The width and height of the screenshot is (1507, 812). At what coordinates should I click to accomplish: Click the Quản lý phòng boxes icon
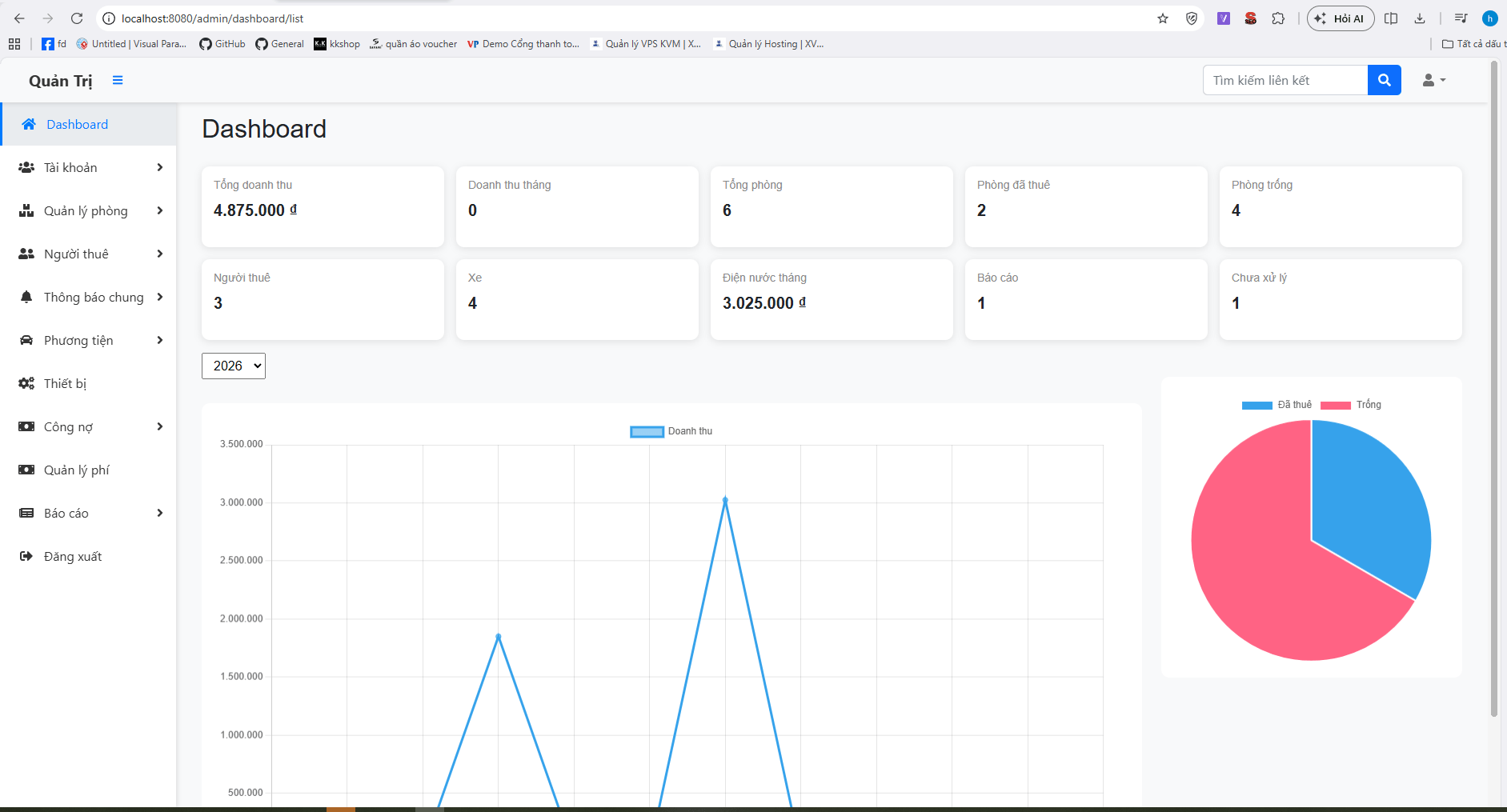coord(26,210)
